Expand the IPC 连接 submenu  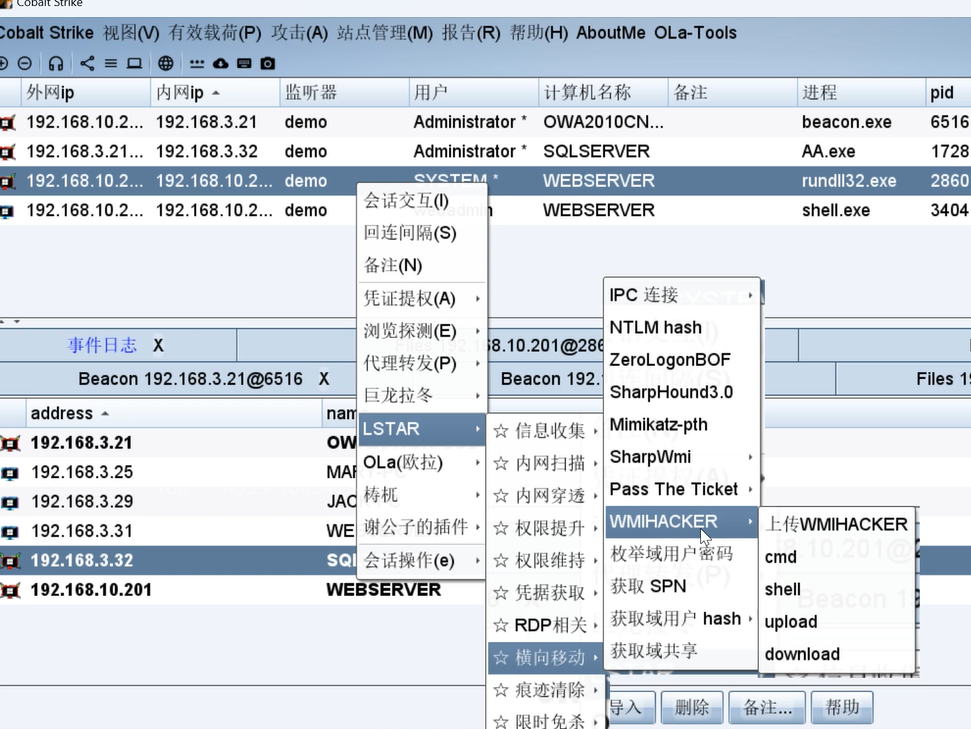pyautogui.click(x=682, y=295)
